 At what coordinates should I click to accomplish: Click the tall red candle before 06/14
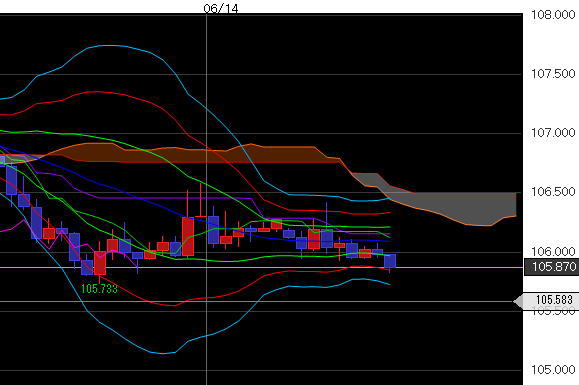pyautogui.click(x=188, y=236)
